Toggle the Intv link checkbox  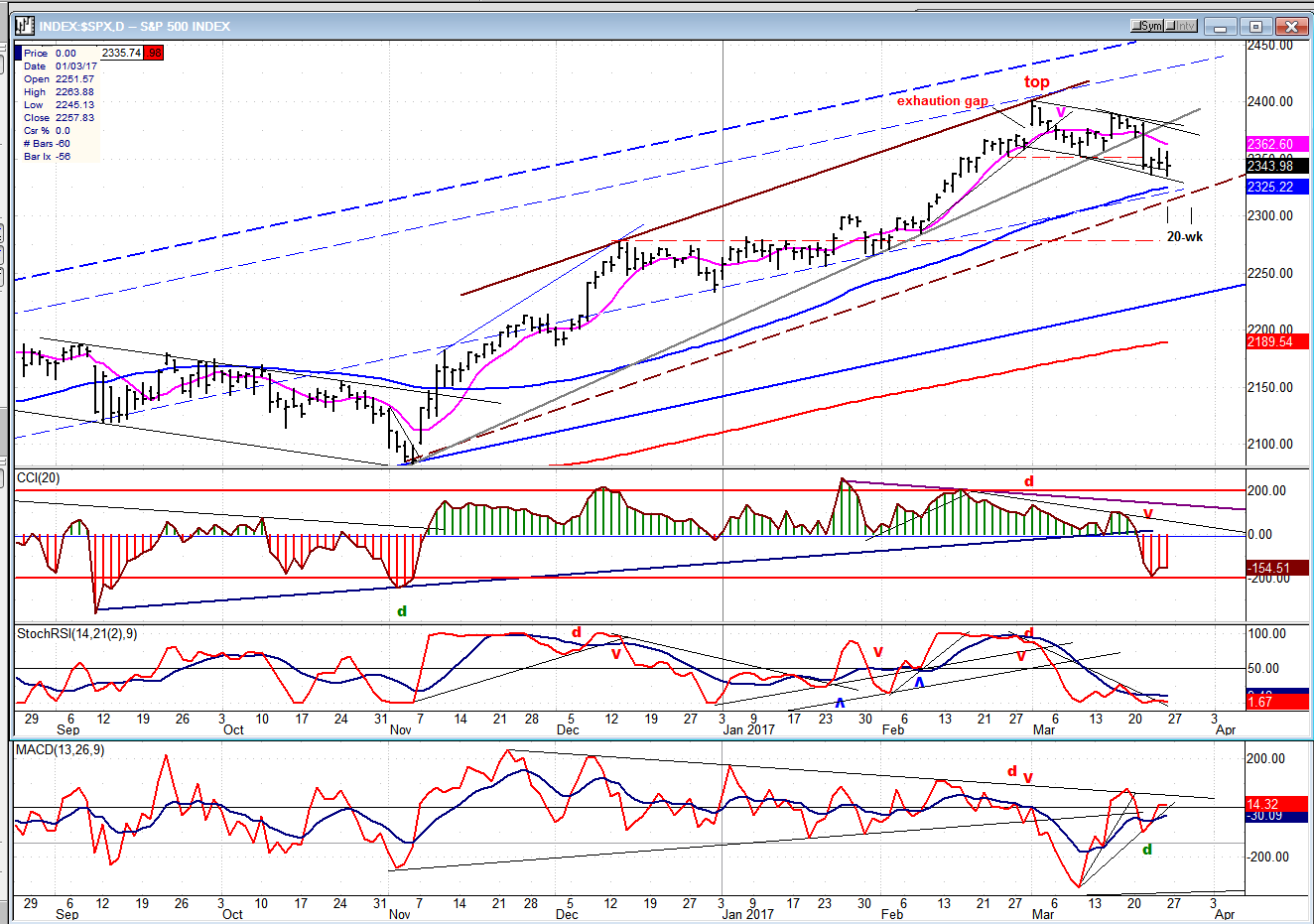point(1173,26)
